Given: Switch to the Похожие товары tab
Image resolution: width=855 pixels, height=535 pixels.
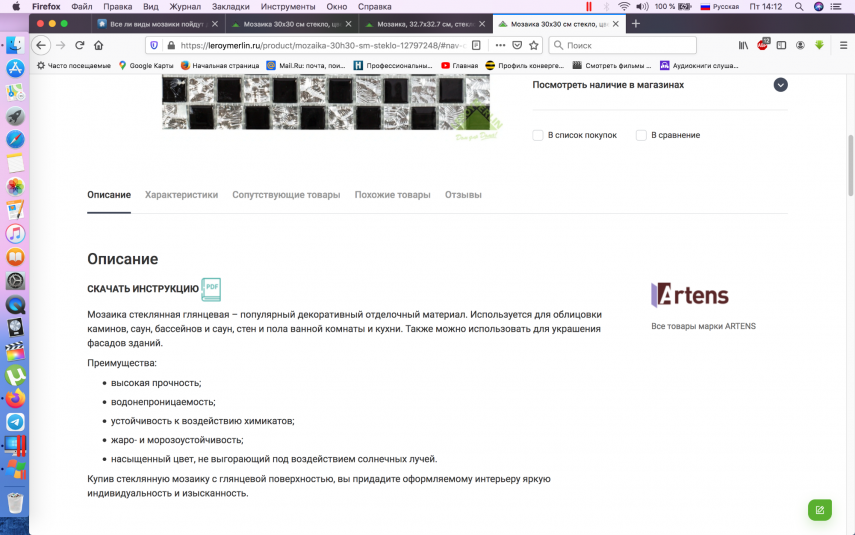Looking at the screenshot, I should pyautogui.click(x=393, y=195).
